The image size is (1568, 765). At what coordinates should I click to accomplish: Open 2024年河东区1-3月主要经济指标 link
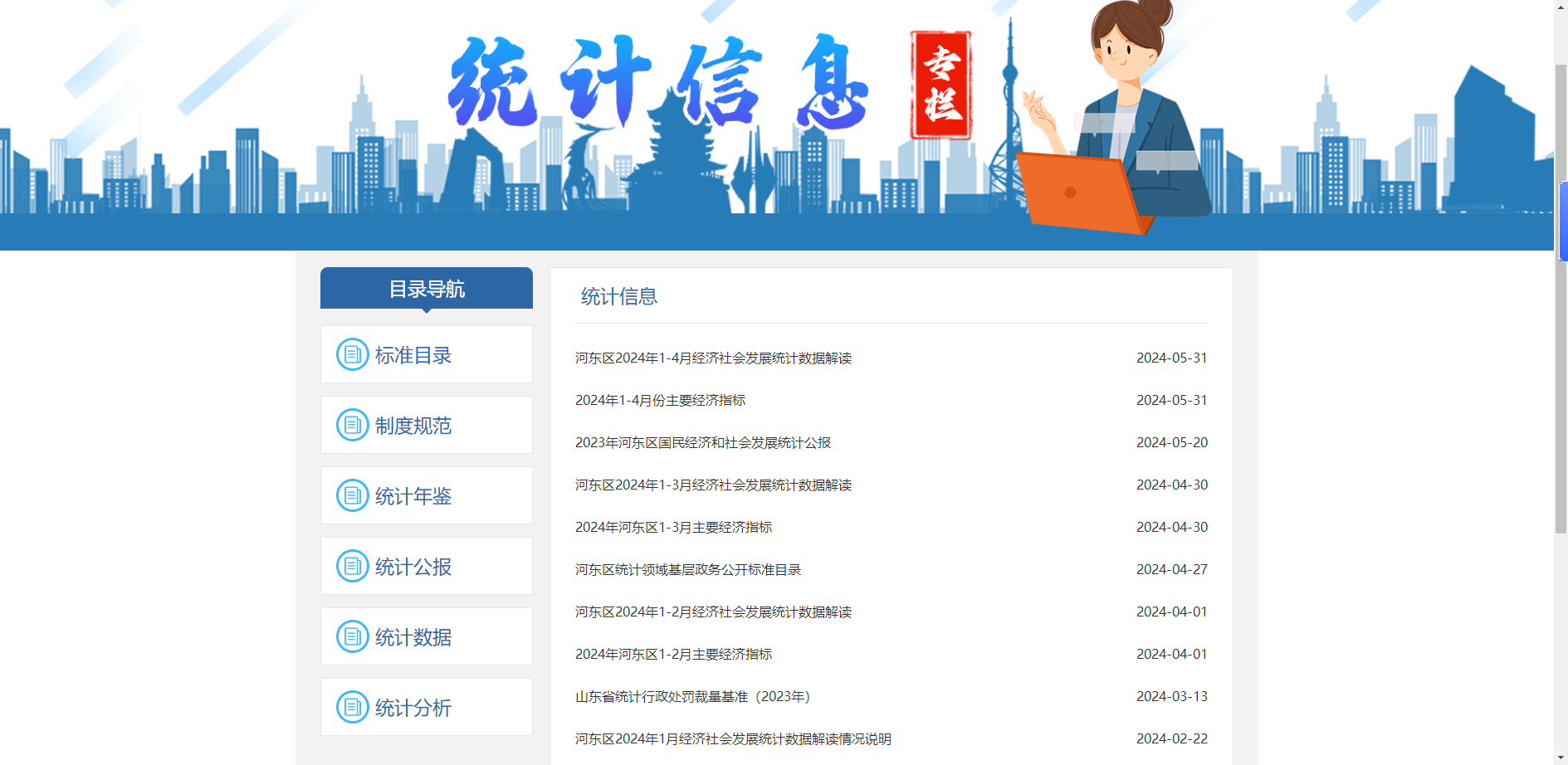[x=673, y=527]
